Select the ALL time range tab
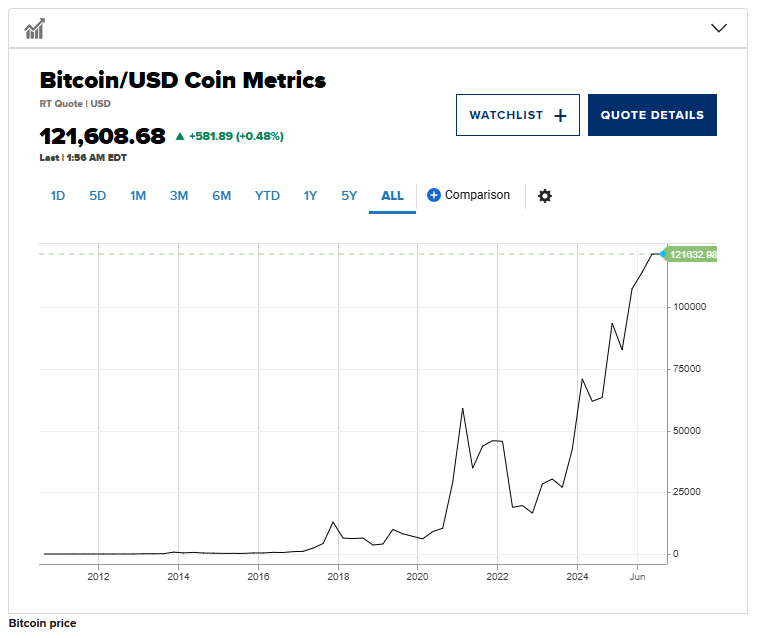 click(x=392, y=196)
